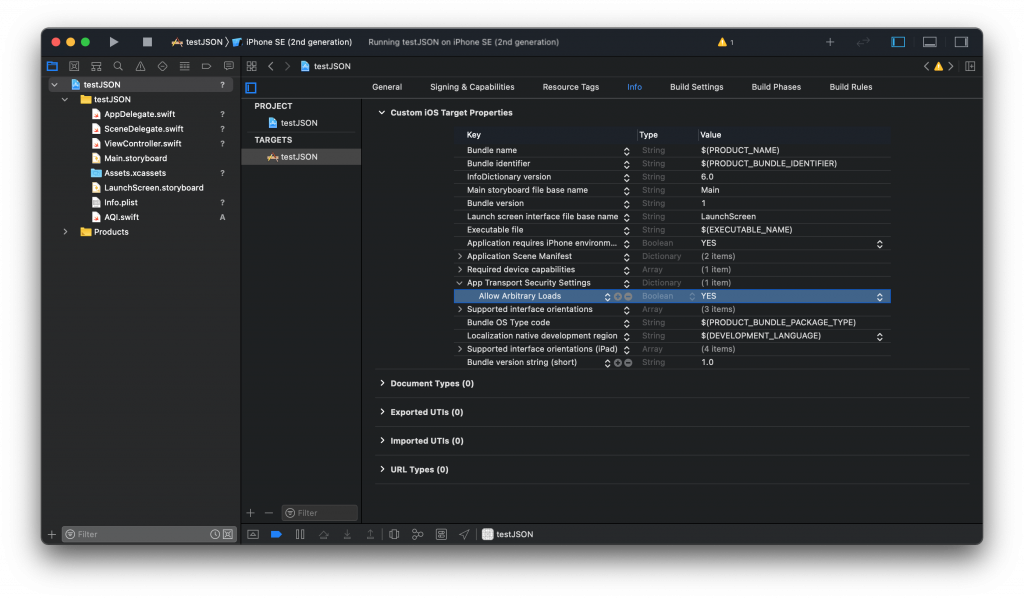Expand the Products folder
This screenshot has width=1024, height=599.
(x=65, y=232)
